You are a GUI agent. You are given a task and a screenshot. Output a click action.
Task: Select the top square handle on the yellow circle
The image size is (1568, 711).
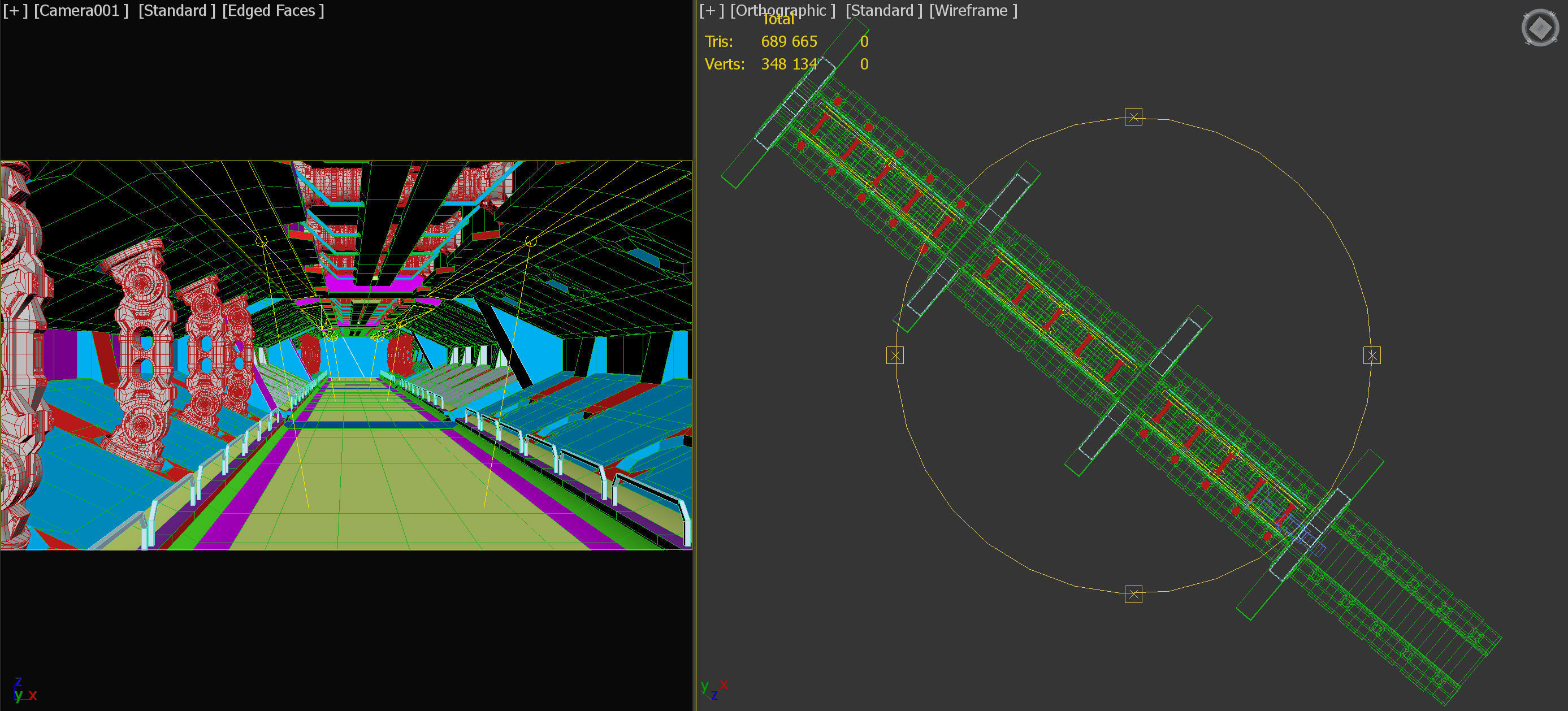tap(1133, 117)
